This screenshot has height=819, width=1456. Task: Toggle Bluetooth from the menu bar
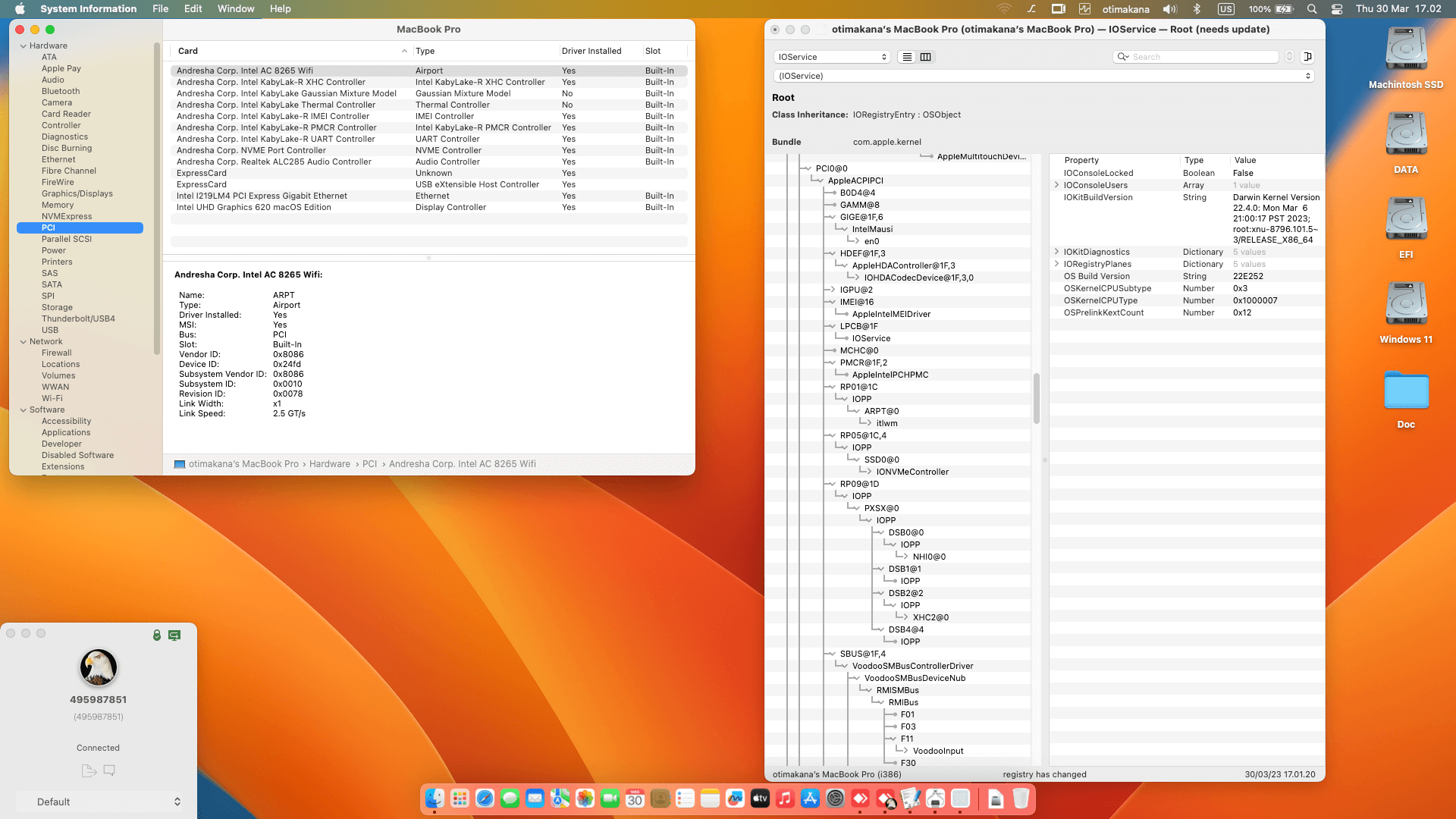point(1197,9)
